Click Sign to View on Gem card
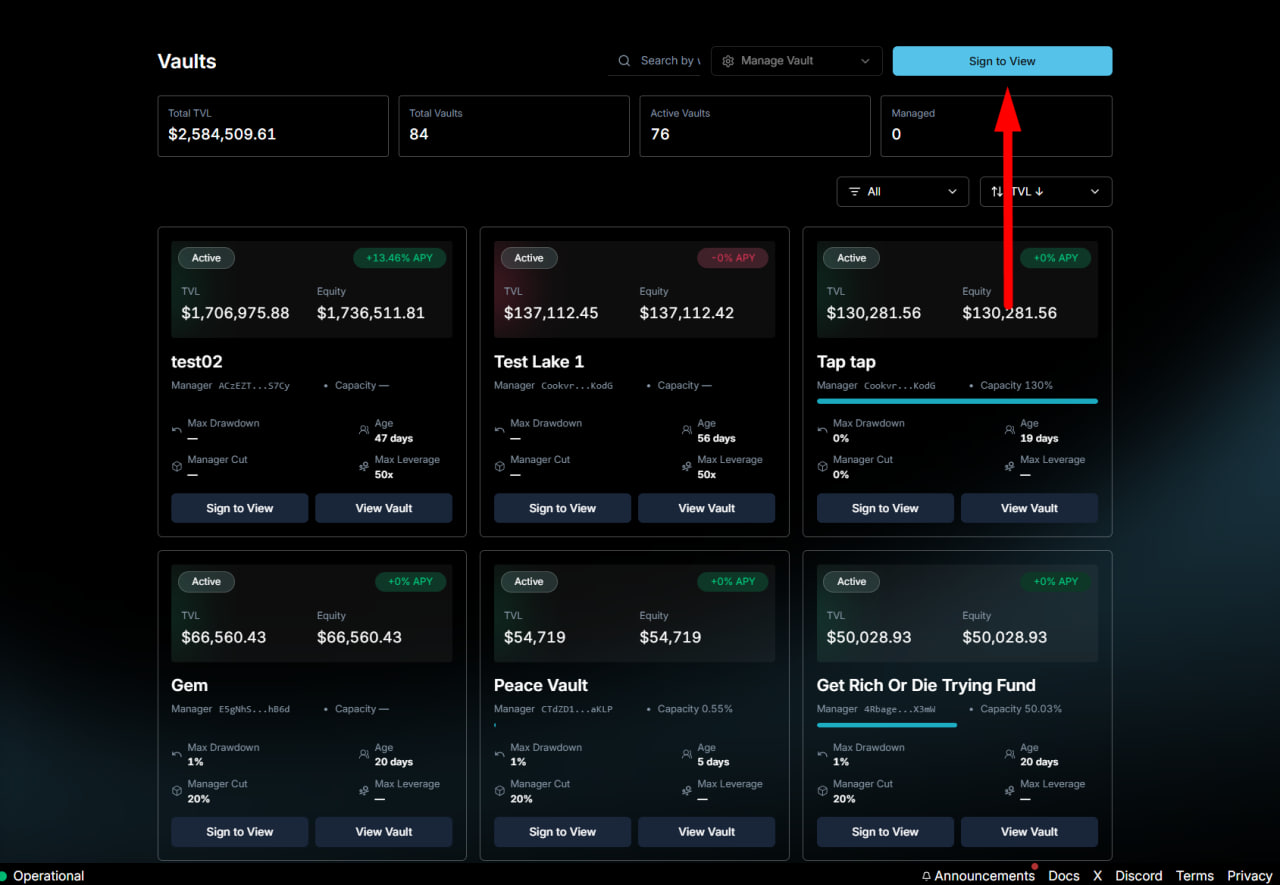Screen dimensions: 1280x885 point(240,832)
